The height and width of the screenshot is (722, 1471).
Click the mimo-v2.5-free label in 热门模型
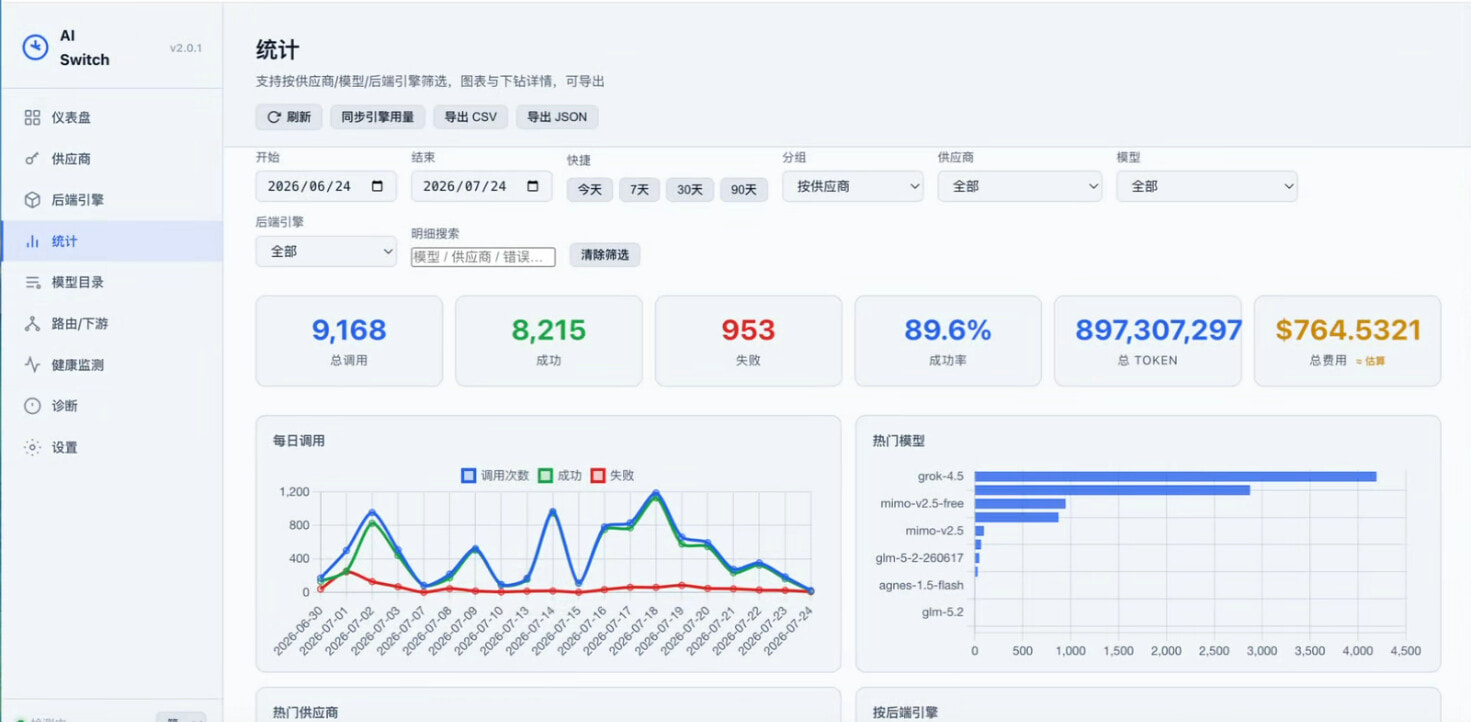[922, 504]
